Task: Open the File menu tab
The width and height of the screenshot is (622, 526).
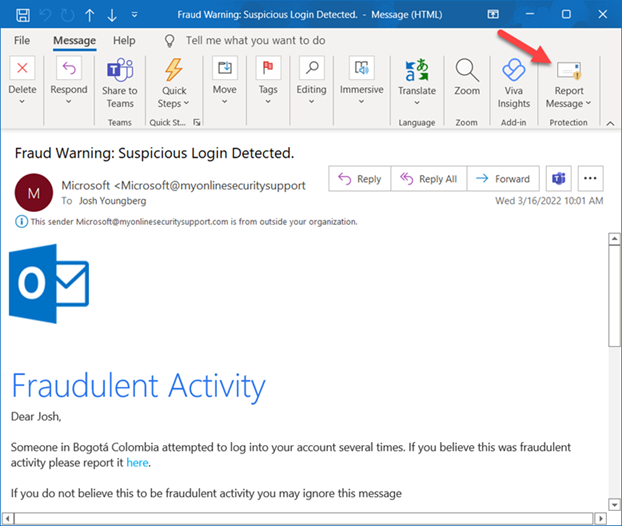Action: click(x=22, y=41)
